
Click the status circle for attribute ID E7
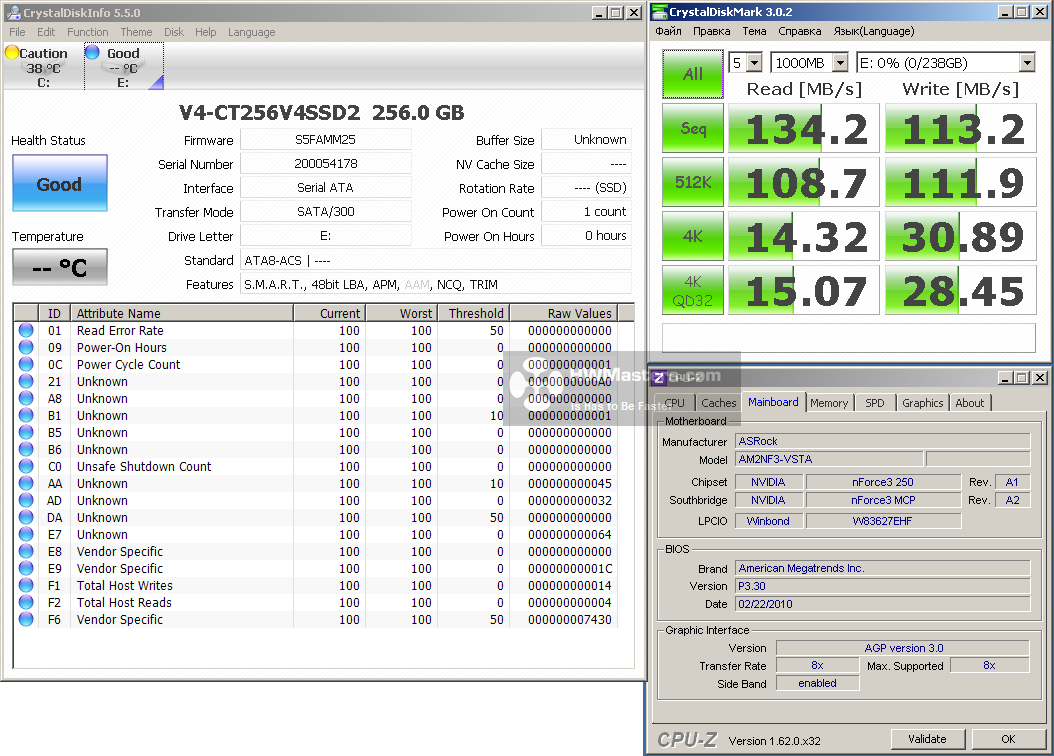coord(26,534)
